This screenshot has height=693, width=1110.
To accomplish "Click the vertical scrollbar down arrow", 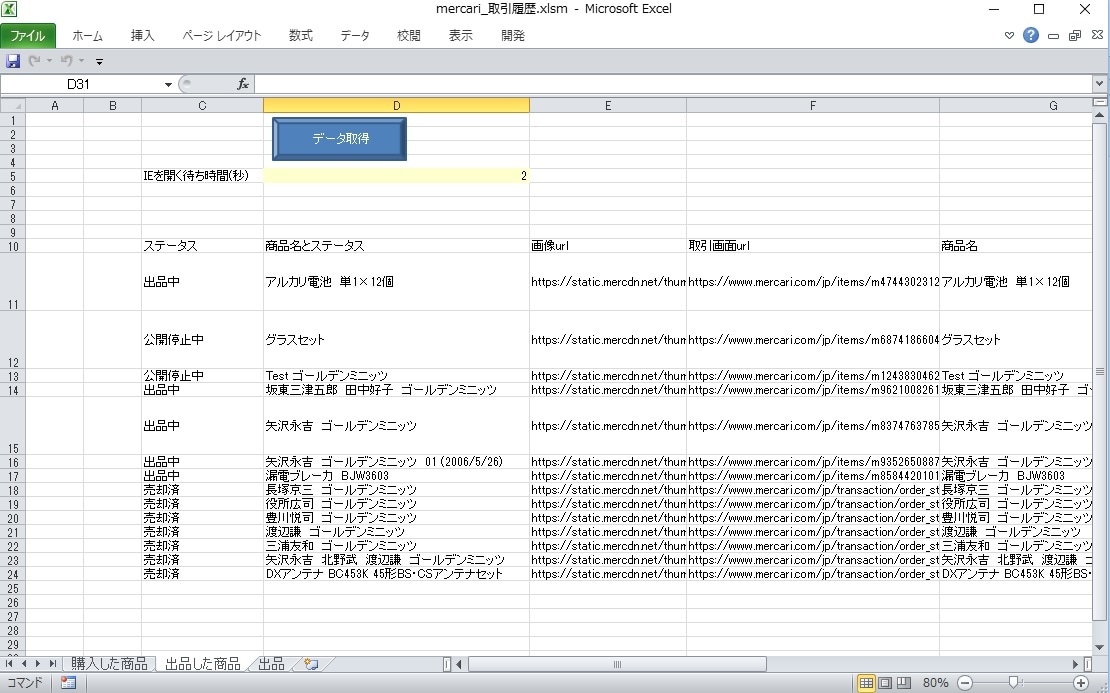I will coord(1099,647).
